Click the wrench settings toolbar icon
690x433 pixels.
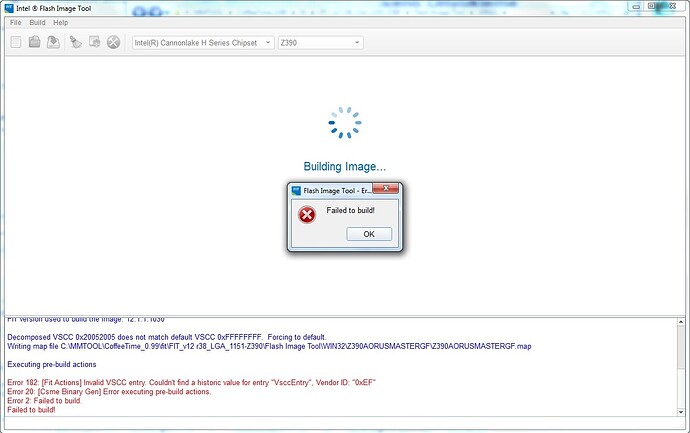114,42
